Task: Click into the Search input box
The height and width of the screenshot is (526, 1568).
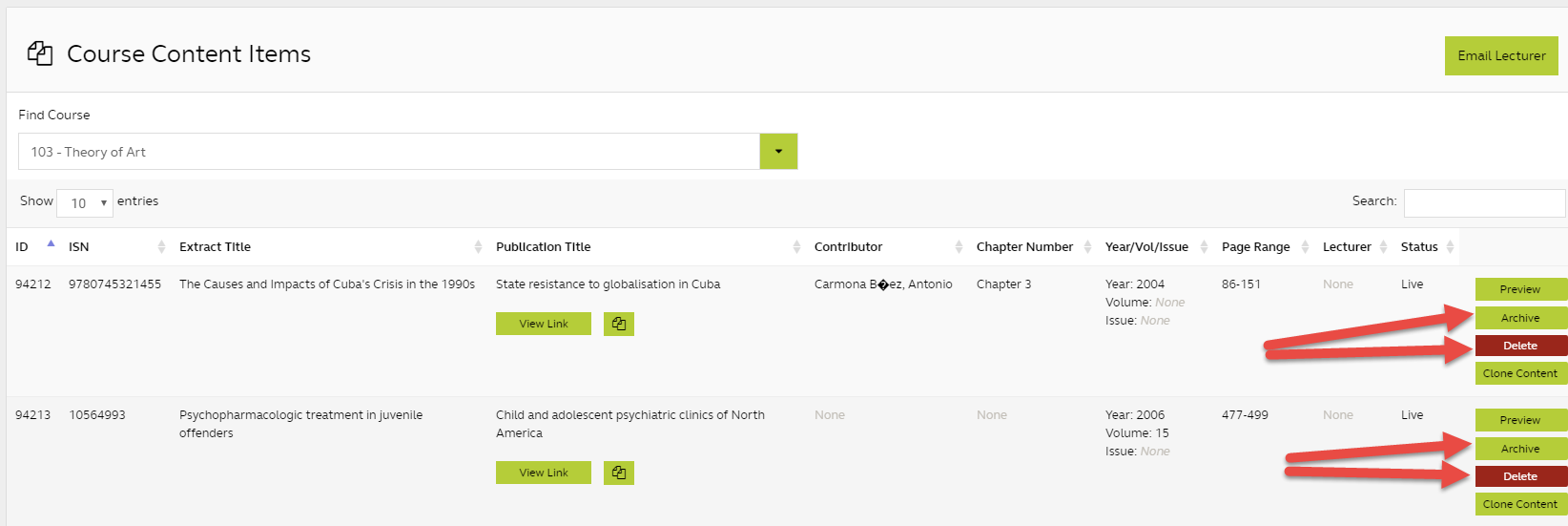Action: pyautogui.click(x=1484, y=202)
